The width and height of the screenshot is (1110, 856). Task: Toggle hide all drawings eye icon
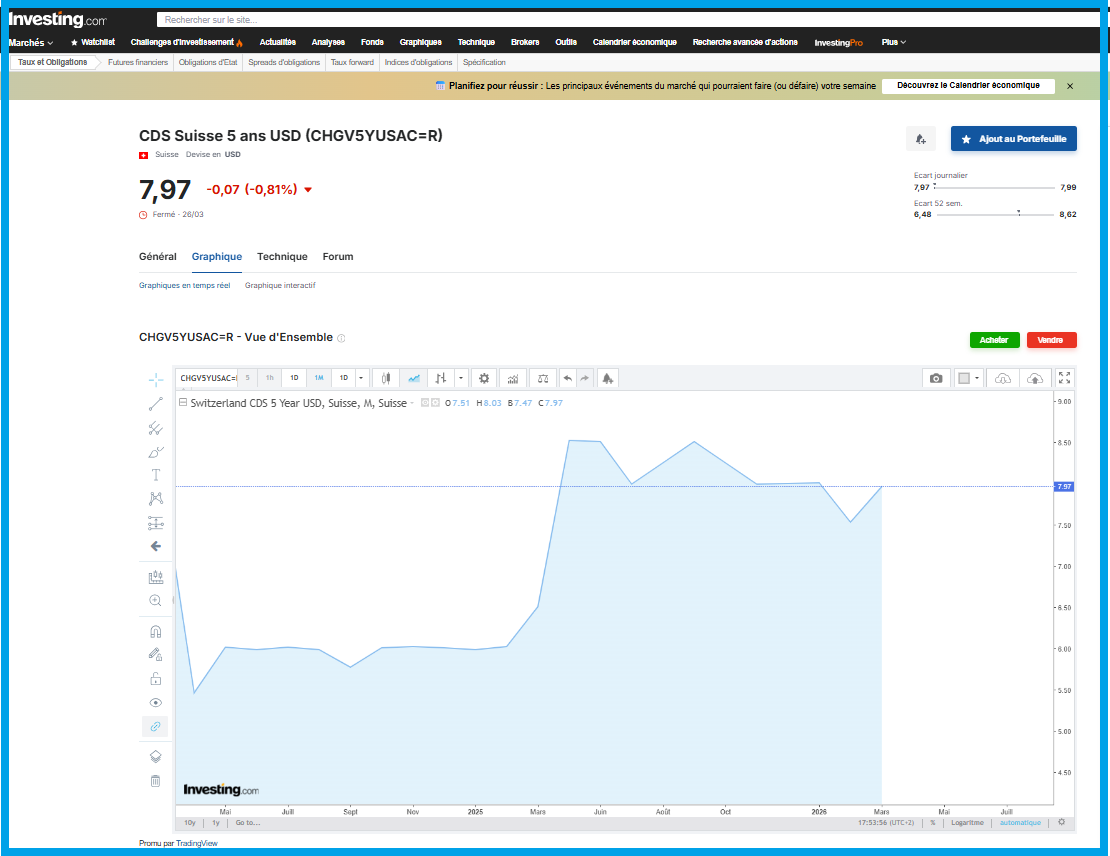point(155,702)
